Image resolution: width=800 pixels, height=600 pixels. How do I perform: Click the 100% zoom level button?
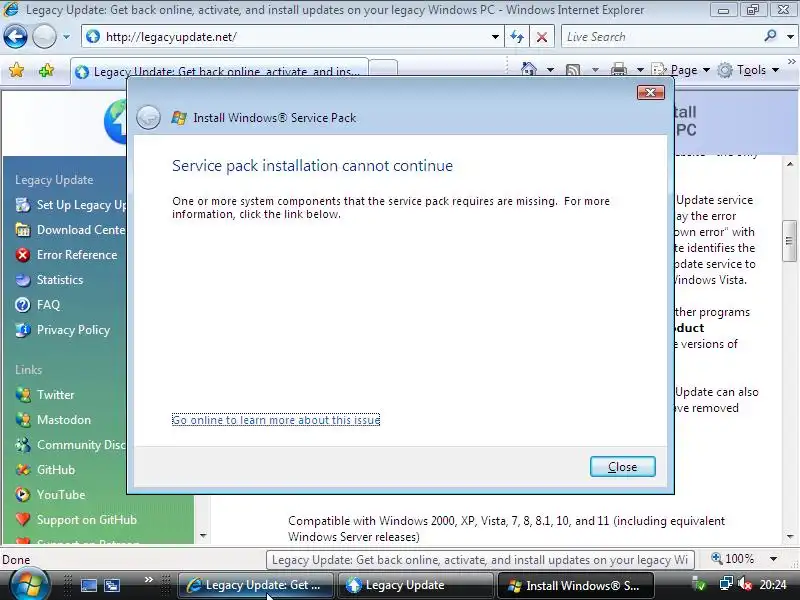pyautogui.click(x=733, y=559)
